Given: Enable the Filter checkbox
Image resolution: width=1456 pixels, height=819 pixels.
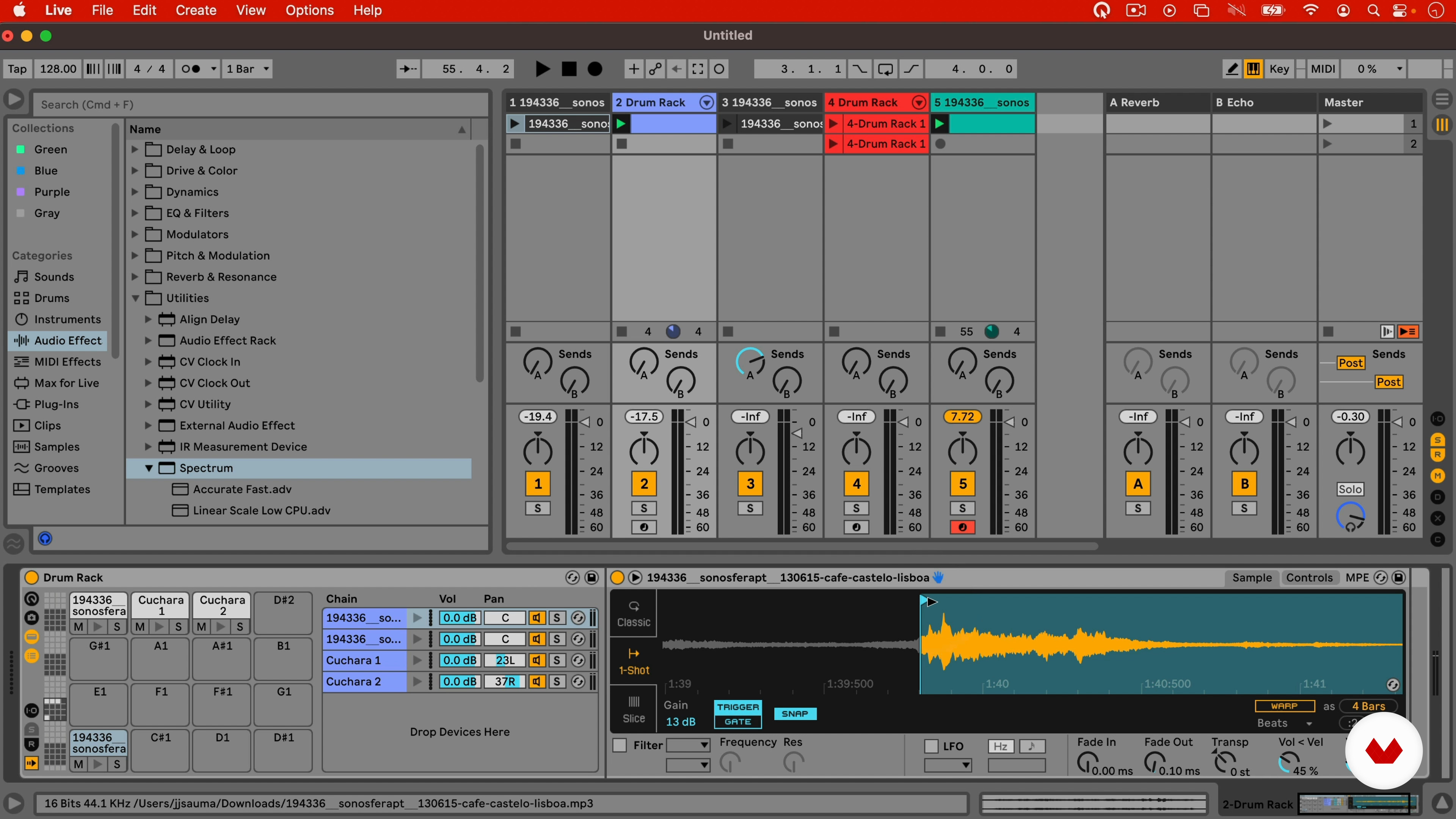Looking at the screenshot, I should tap(620, 745).
